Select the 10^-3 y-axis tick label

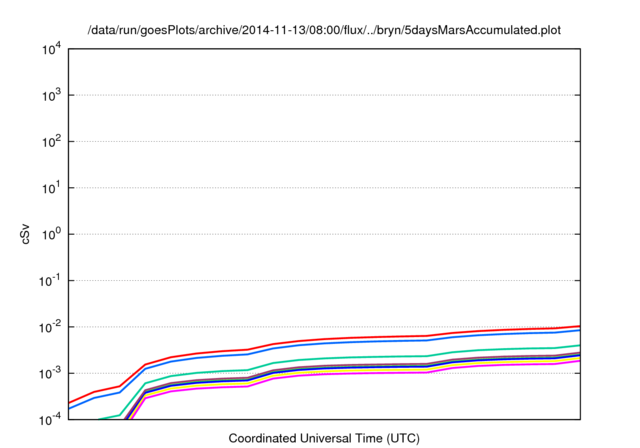(x=50, y=373)
